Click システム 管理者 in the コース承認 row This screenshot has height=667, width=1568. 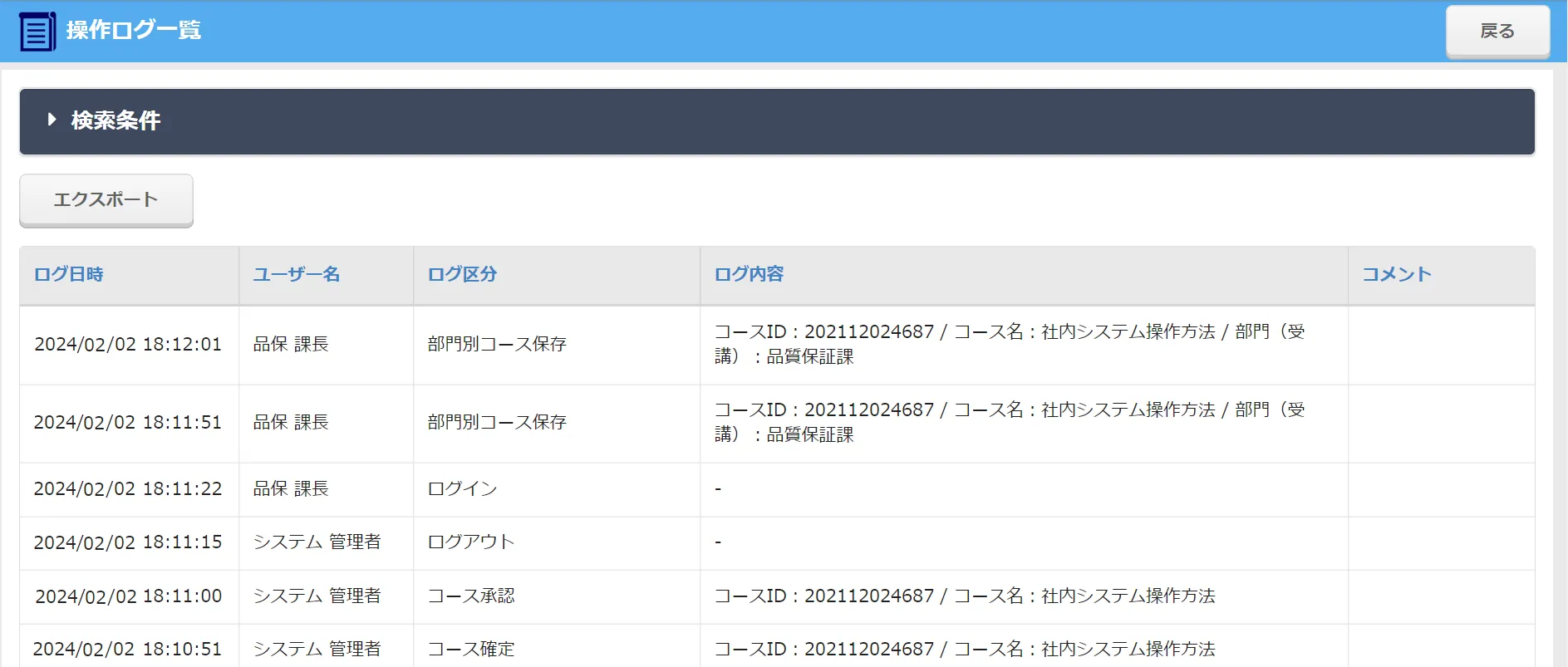click(x=317, y=596)
